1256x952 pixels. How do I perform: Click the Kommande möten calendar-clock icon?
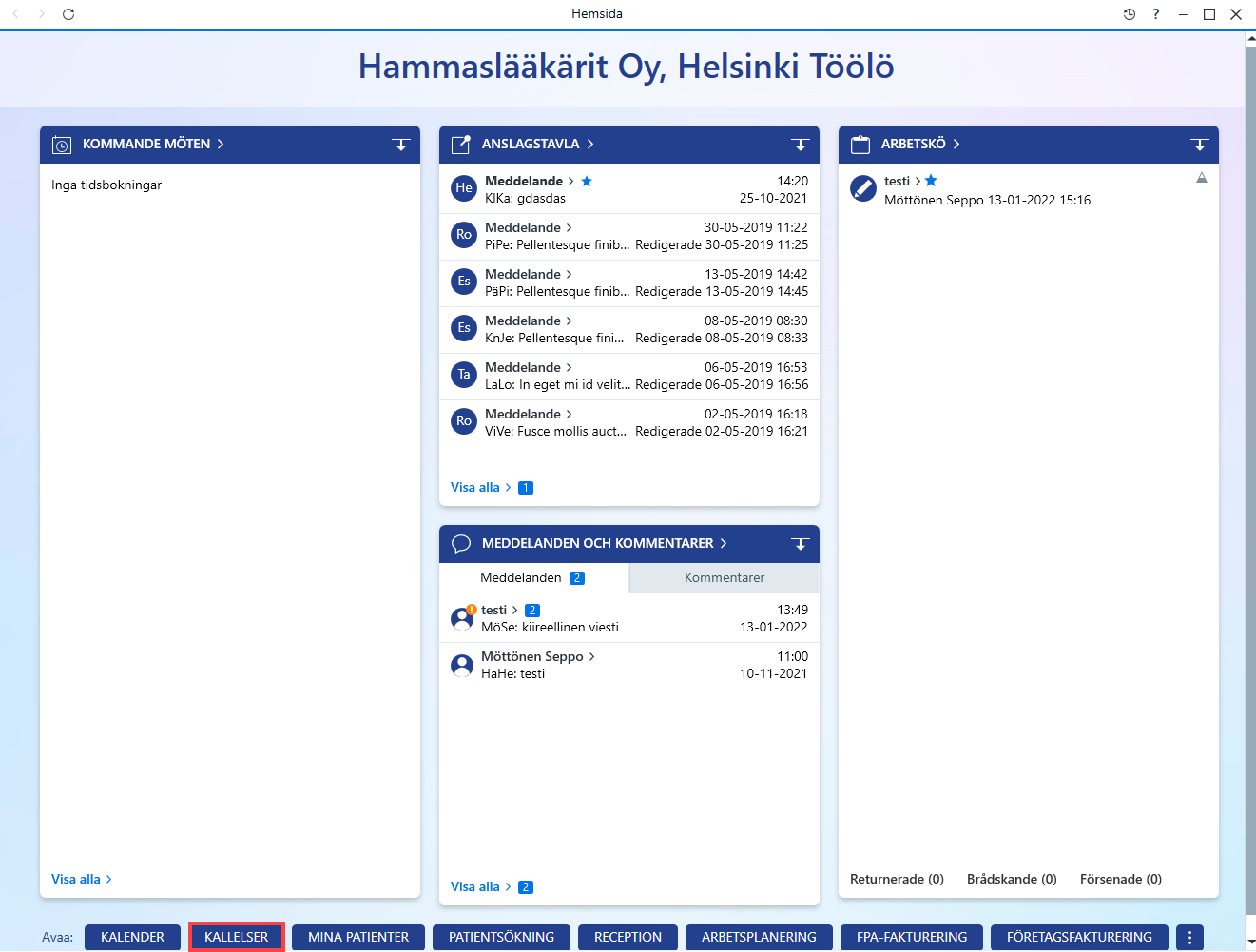click(62, 145)
